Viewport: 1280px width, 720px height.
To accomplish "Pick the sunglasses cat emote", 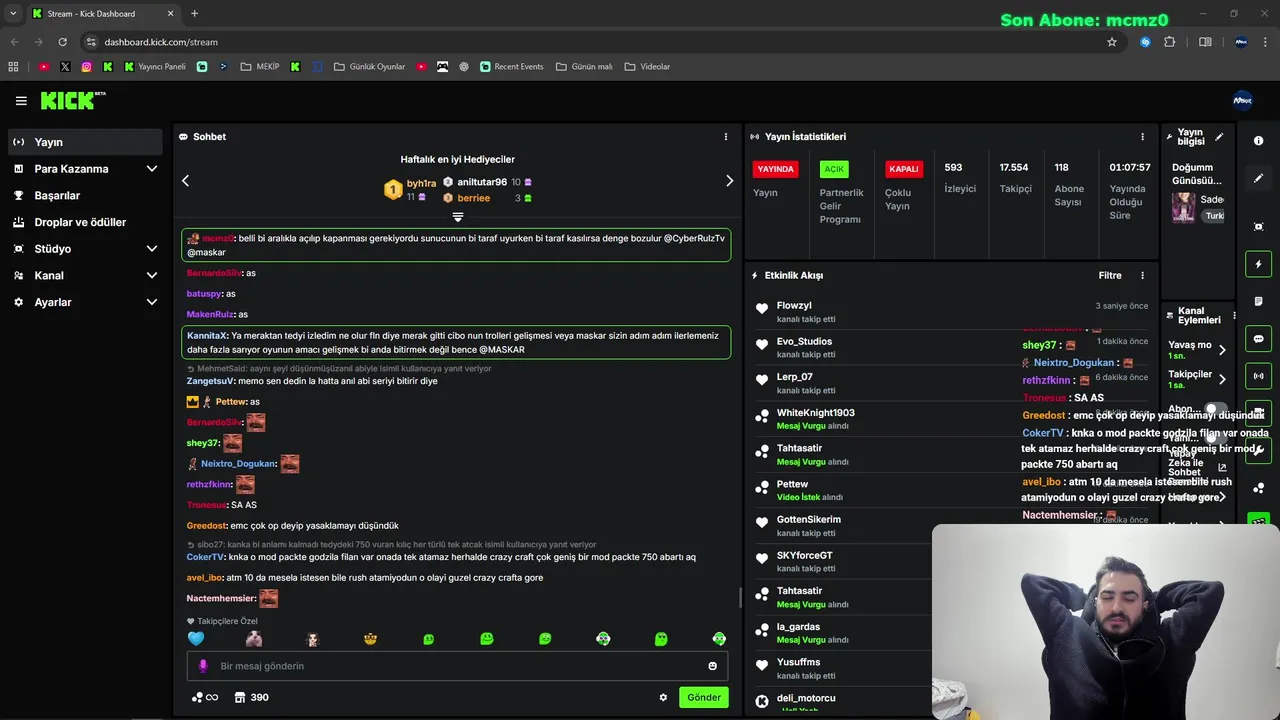I will (x=370, y=639).
